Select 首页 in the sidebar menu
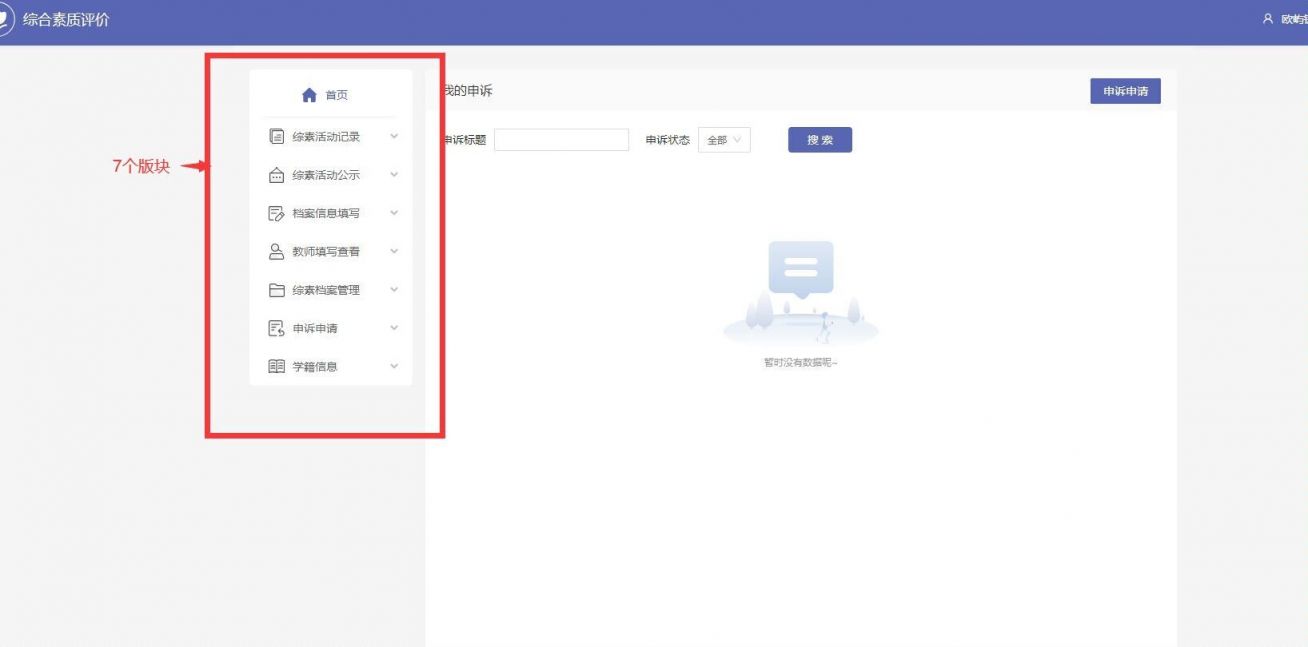 pyautogui.click(x=330, y=96)
